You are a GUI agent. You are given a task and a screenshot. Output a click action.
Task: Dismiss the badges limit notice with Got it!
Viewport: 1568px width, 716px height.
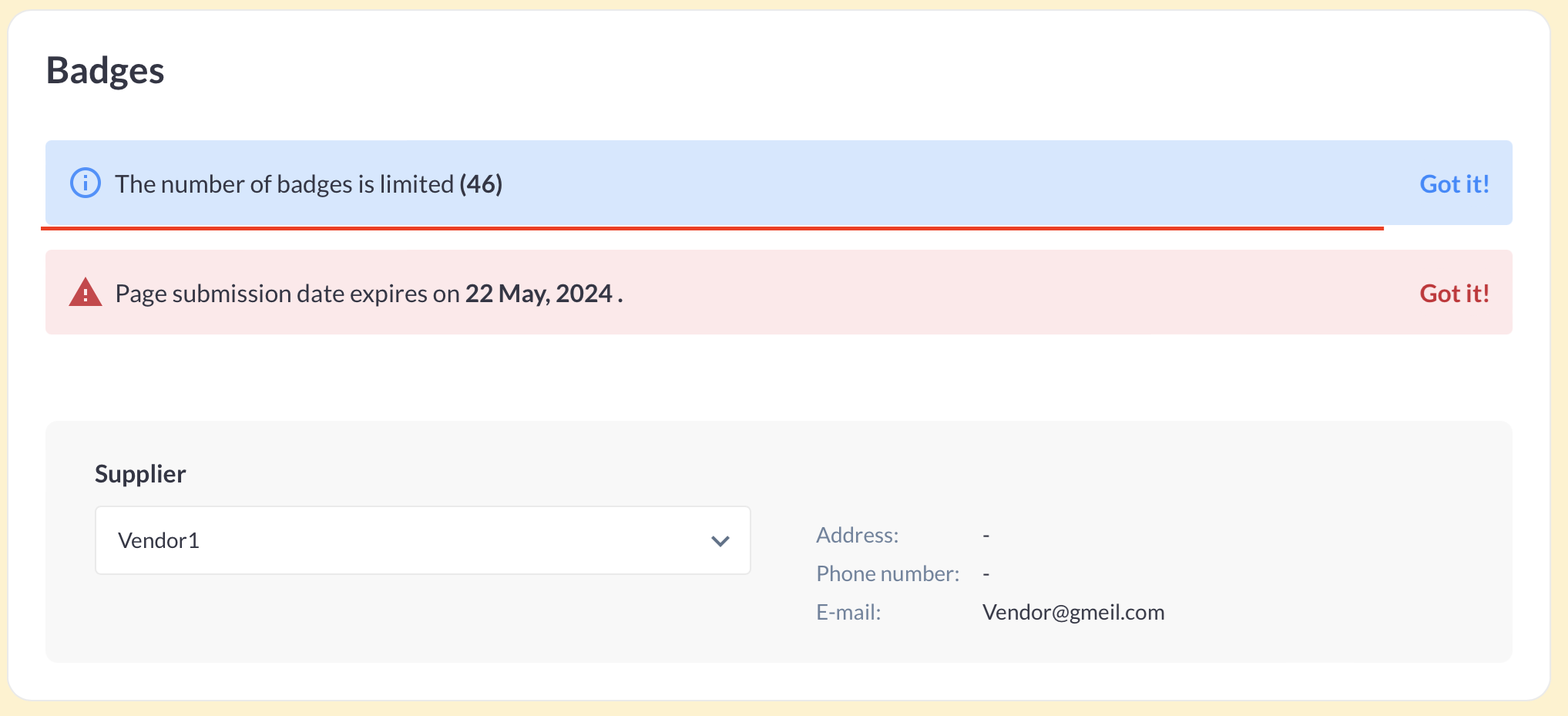tap(1454, 184)
